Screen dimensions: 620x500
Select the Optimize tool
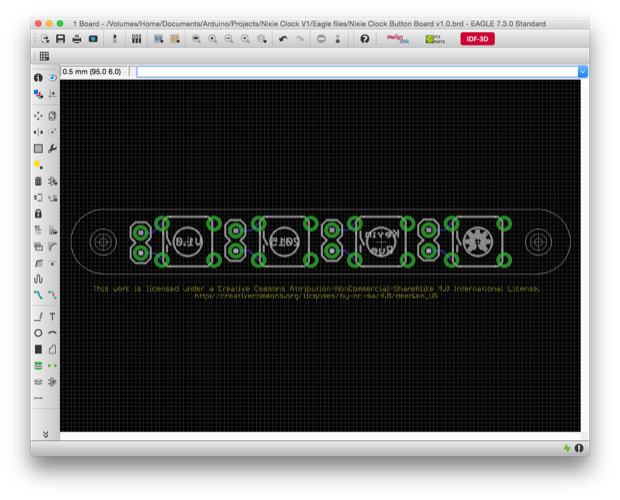[52, 263]
